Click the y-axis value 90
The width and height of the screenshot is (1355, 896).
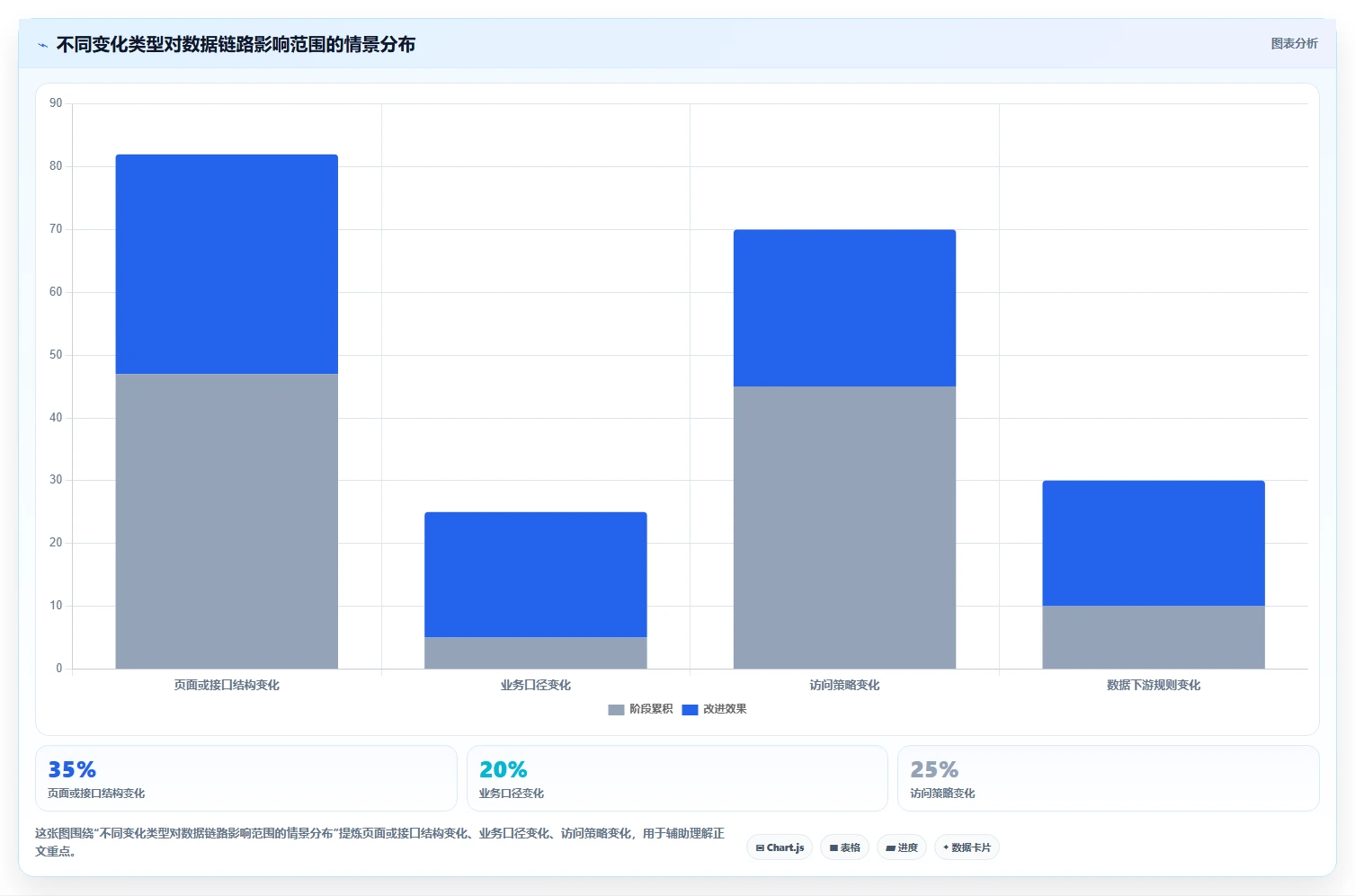pyautogui.click(x=56, y=103)
